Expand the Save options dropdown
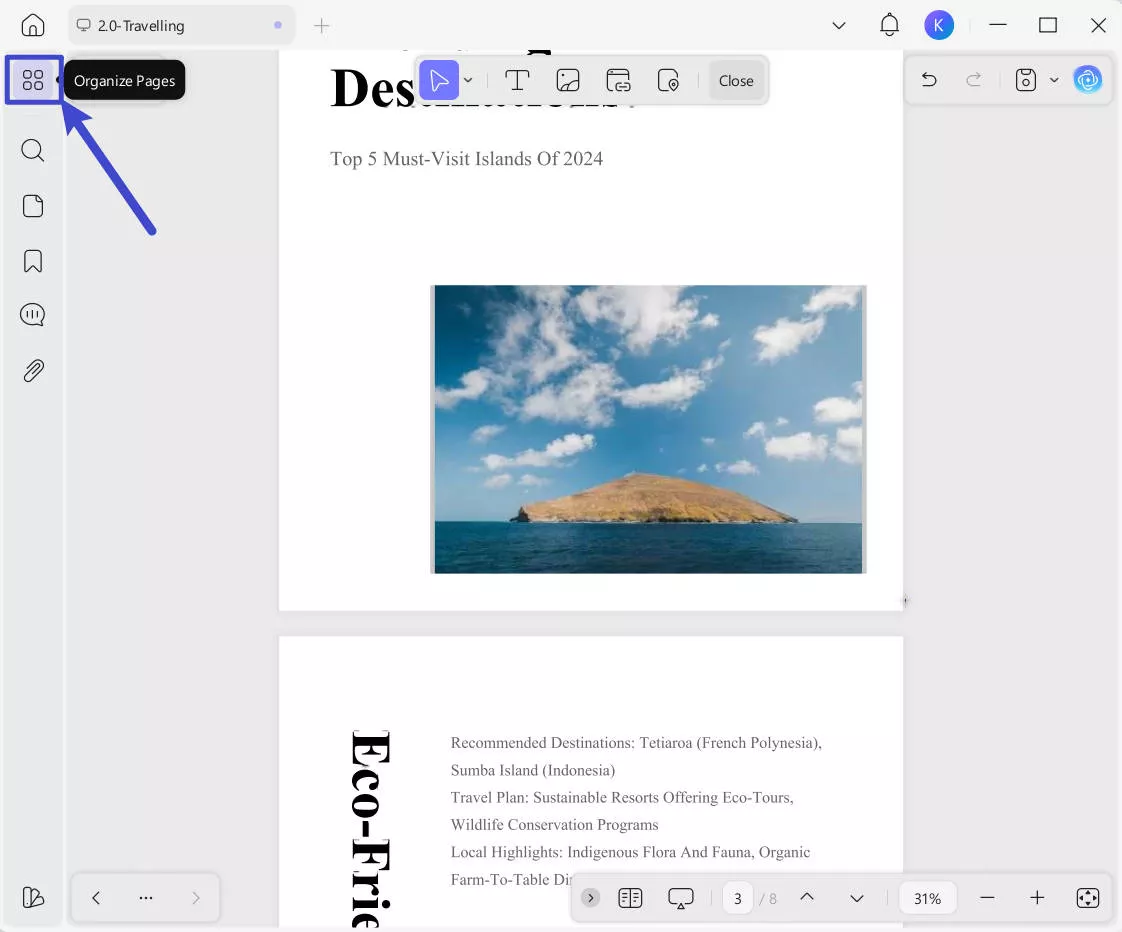 pos(1054,80)
